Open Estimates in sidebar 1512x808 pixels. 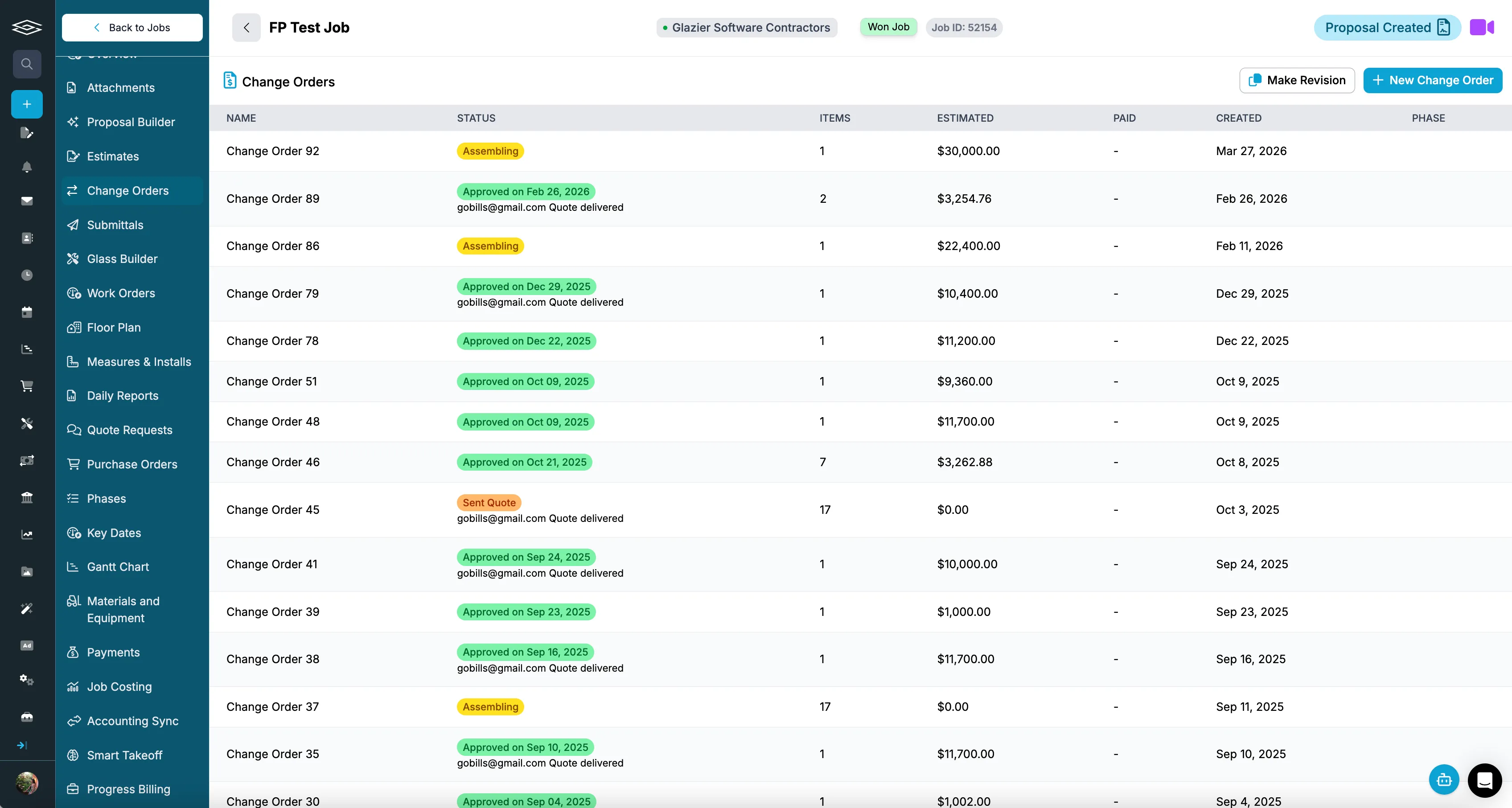[132, 156]
